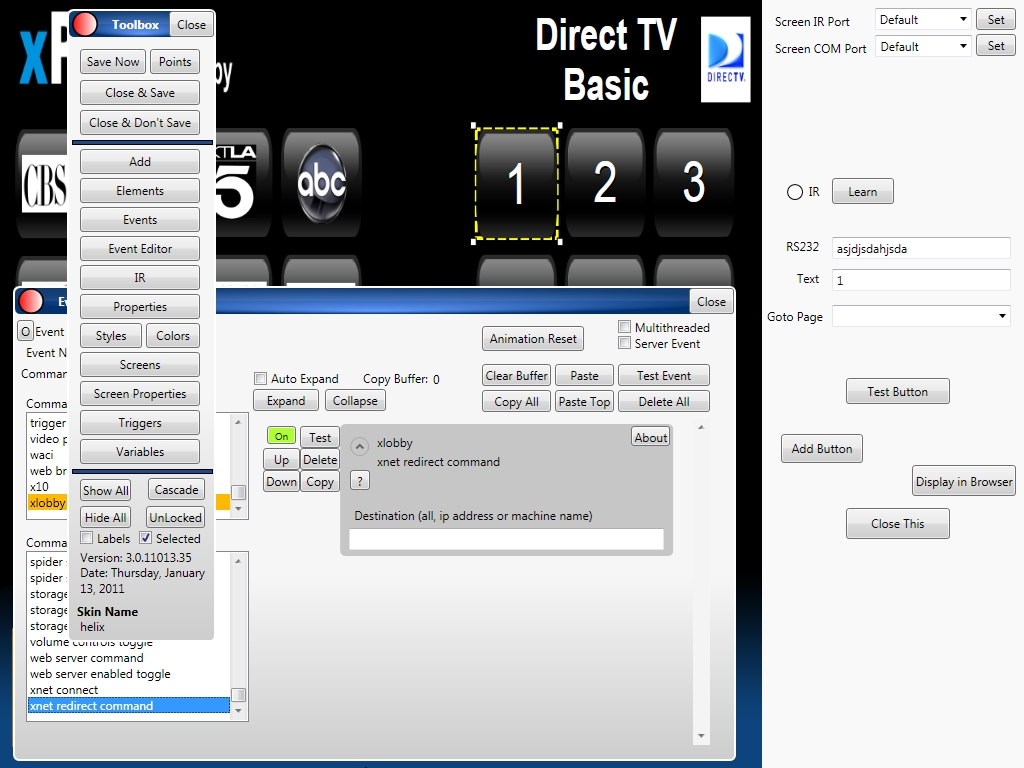Uncheck the Selected checkbox in Toolbox

click(146, 538)
